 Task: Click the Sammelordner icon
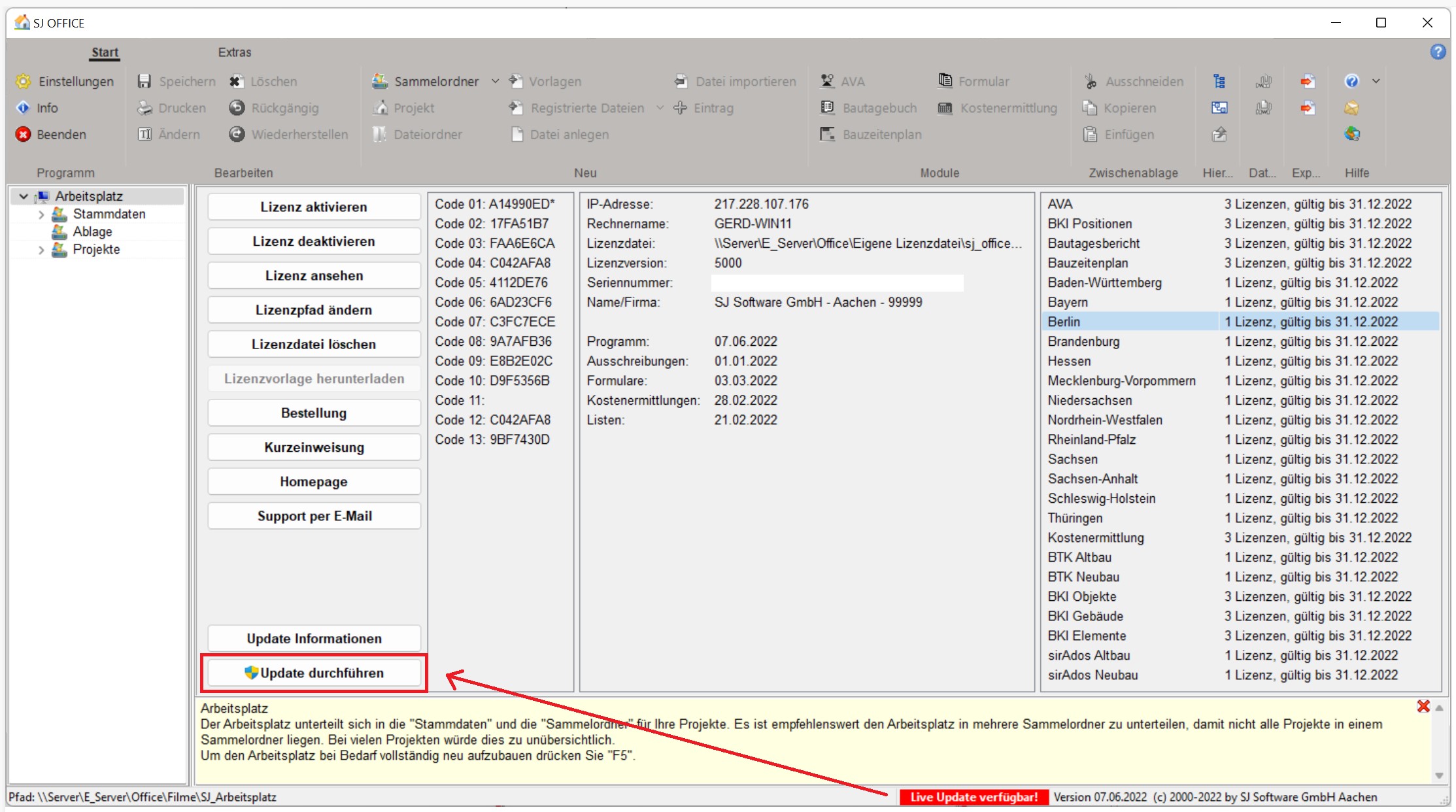[381, 81]
